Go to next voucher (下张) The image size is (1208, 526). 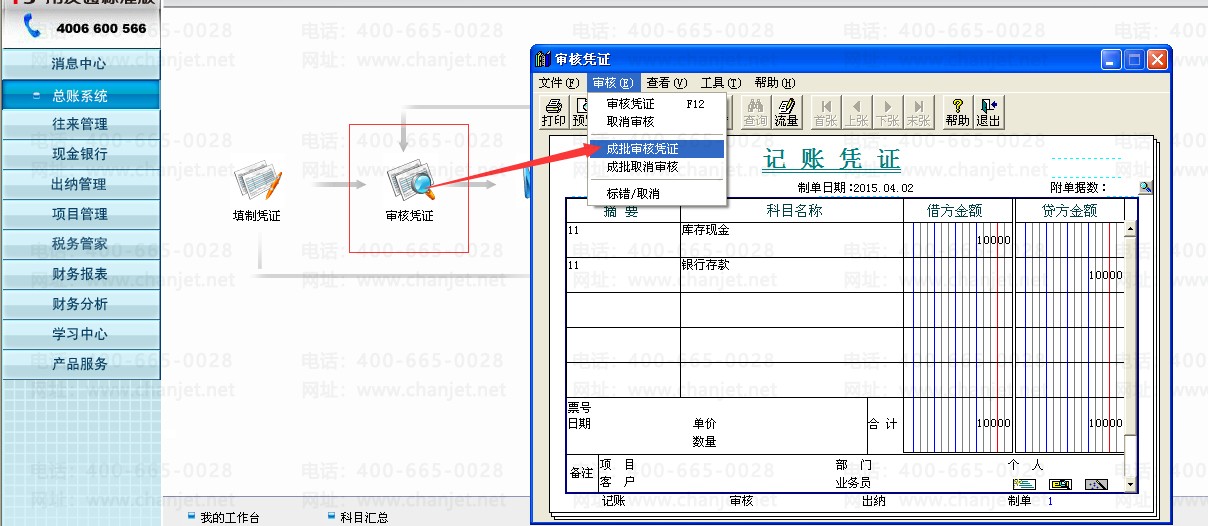(x=887, y=111)
